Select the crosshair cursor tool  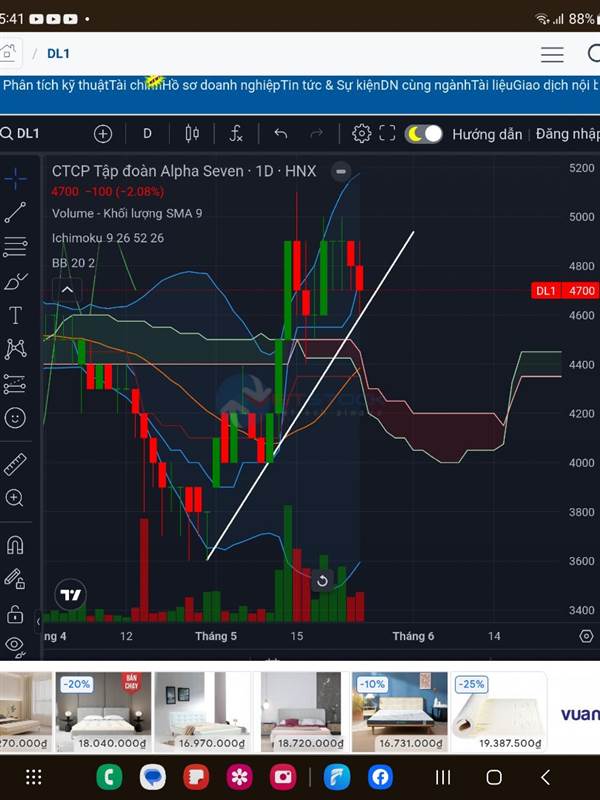15,179
